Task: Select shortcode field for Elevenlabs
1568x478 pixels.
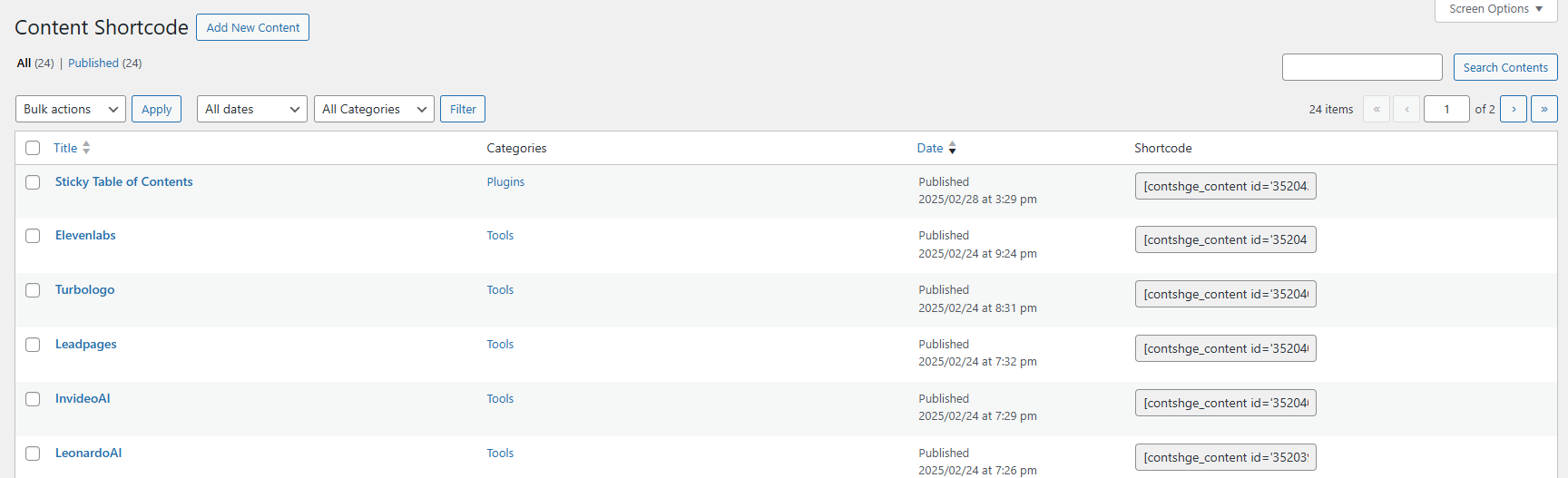Action: [x=1225, y=239]
